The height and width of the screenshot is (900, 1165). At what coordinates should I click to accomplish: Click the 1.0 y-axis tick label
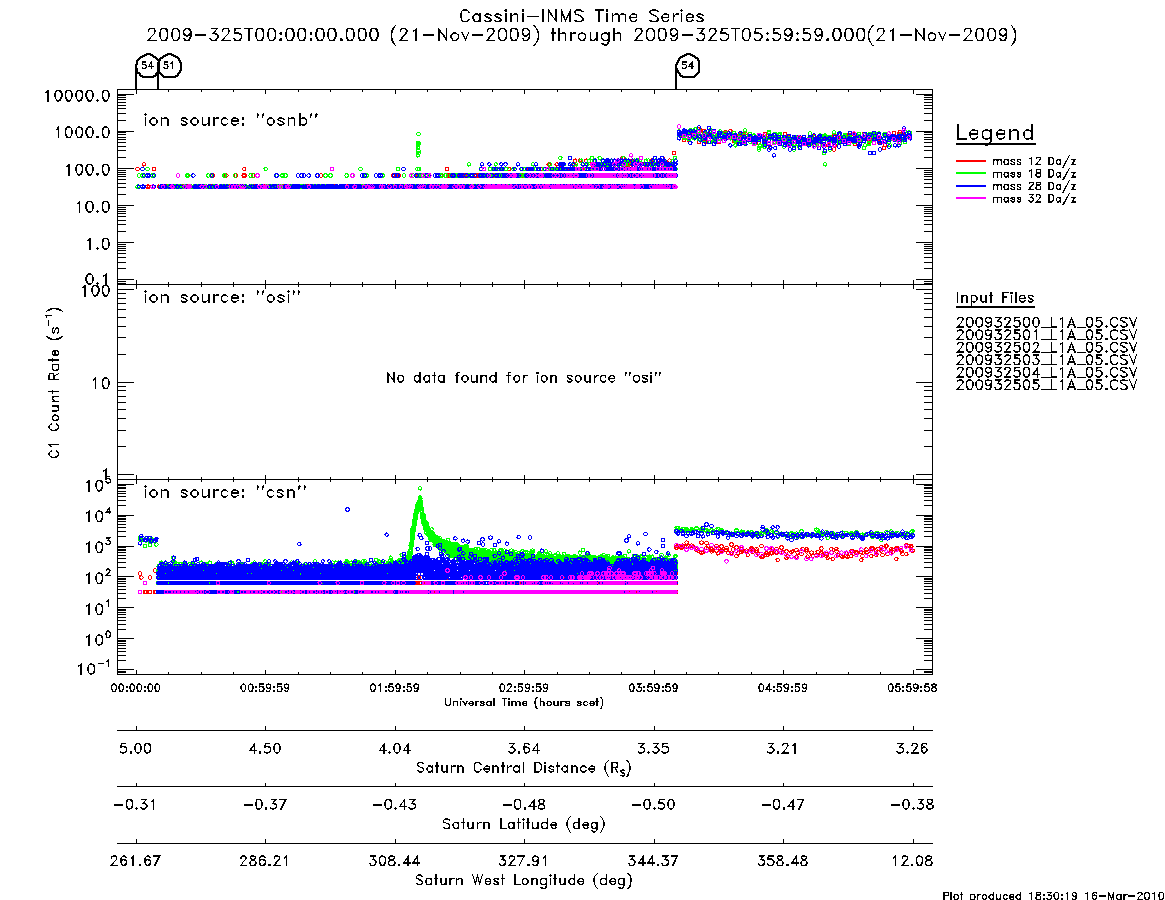pyautogui.click(x=96, y=245)
